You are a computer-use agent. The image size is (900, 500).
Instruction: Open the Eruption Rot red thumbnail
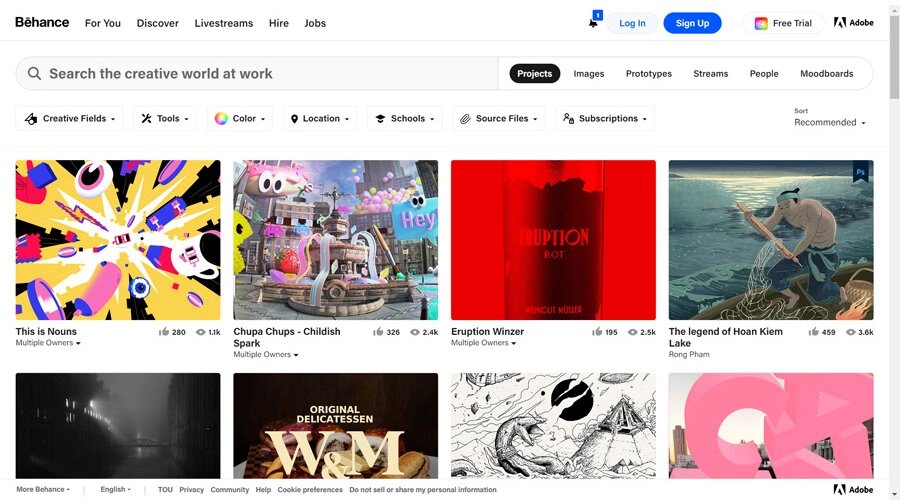tap(553, 240)
